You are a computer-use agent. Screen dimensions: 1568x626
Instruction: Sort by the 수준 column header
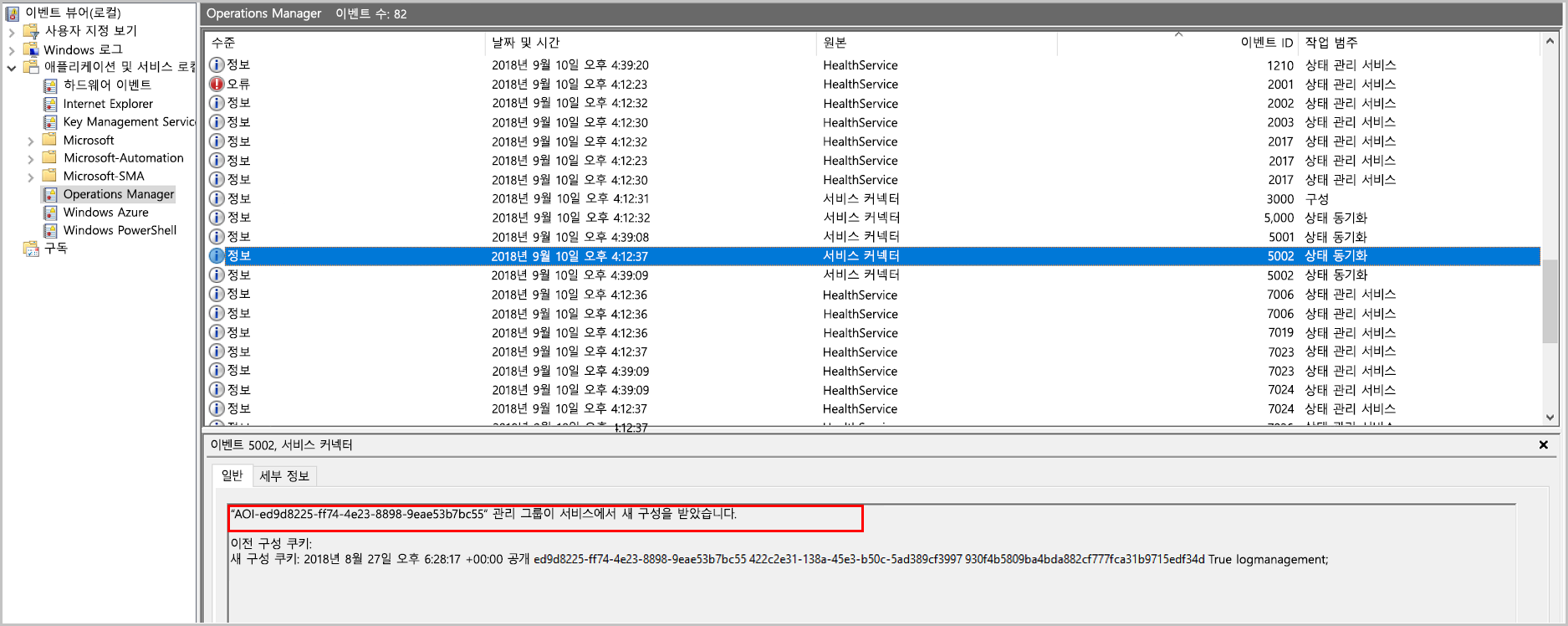click(x=345, y=43)
